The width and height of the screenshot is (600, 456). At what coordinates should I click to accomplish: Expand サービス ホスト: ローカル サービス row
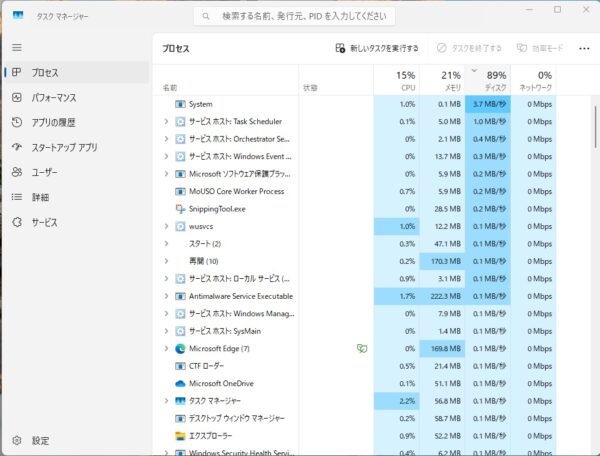pyautogui.click(x=166, y=278)
